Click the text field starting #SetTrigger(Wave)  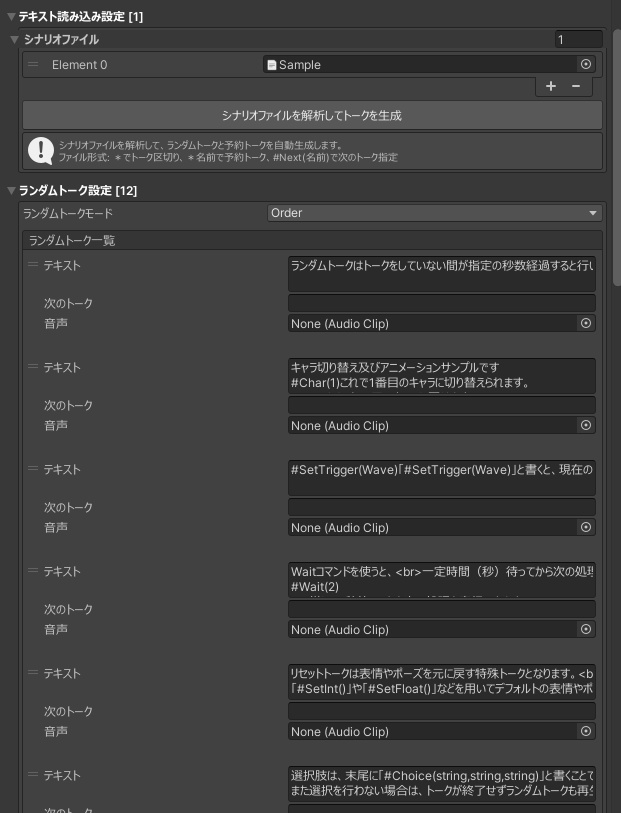click(442, 478)
